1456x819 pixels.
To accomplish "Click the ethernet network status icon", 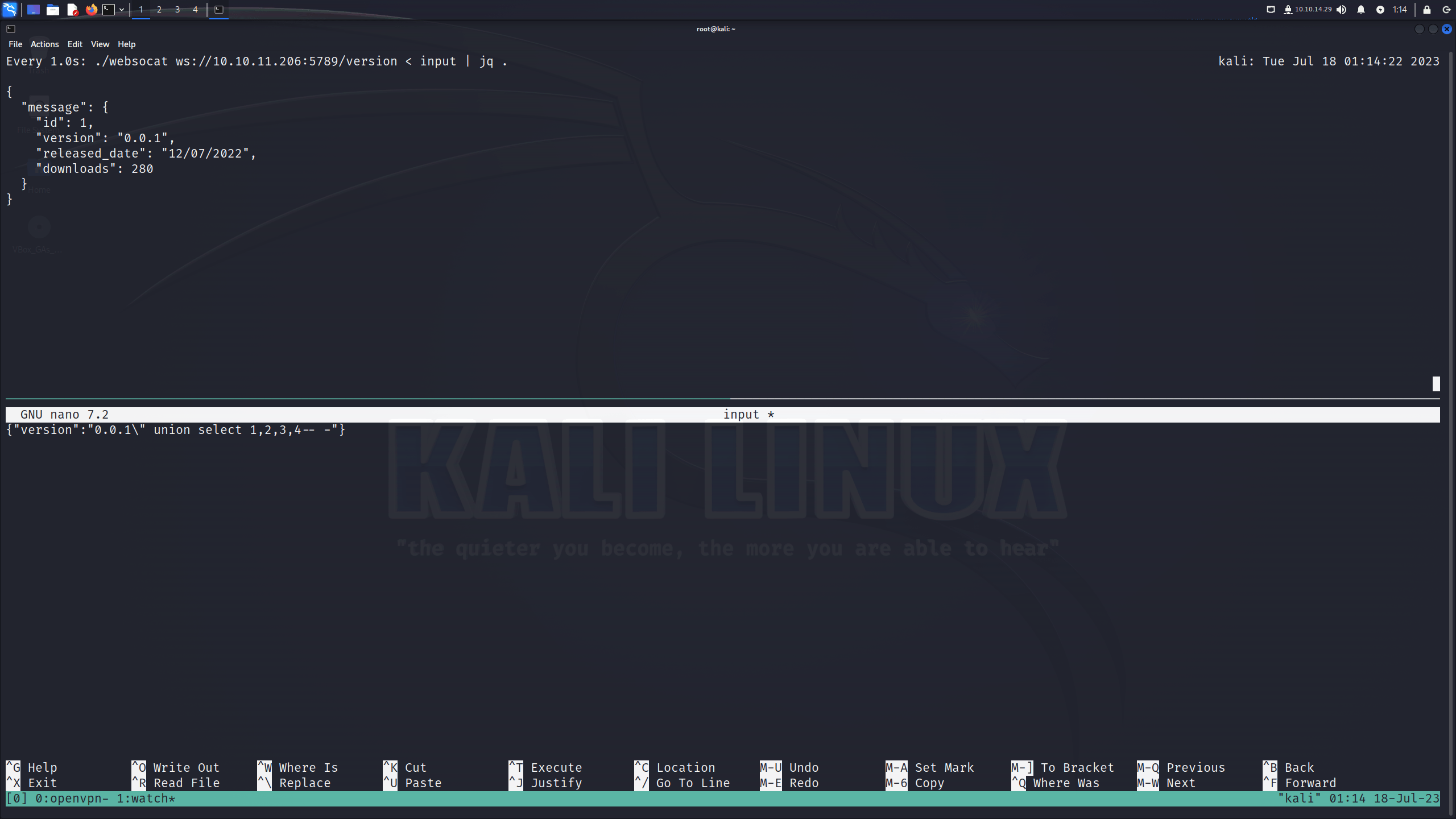I will tap(1271, 10).
